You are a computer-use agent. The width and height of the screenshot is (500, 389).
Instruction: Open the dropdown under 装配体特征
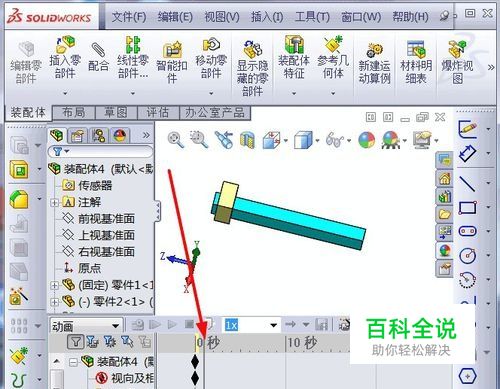coord(294,93)
